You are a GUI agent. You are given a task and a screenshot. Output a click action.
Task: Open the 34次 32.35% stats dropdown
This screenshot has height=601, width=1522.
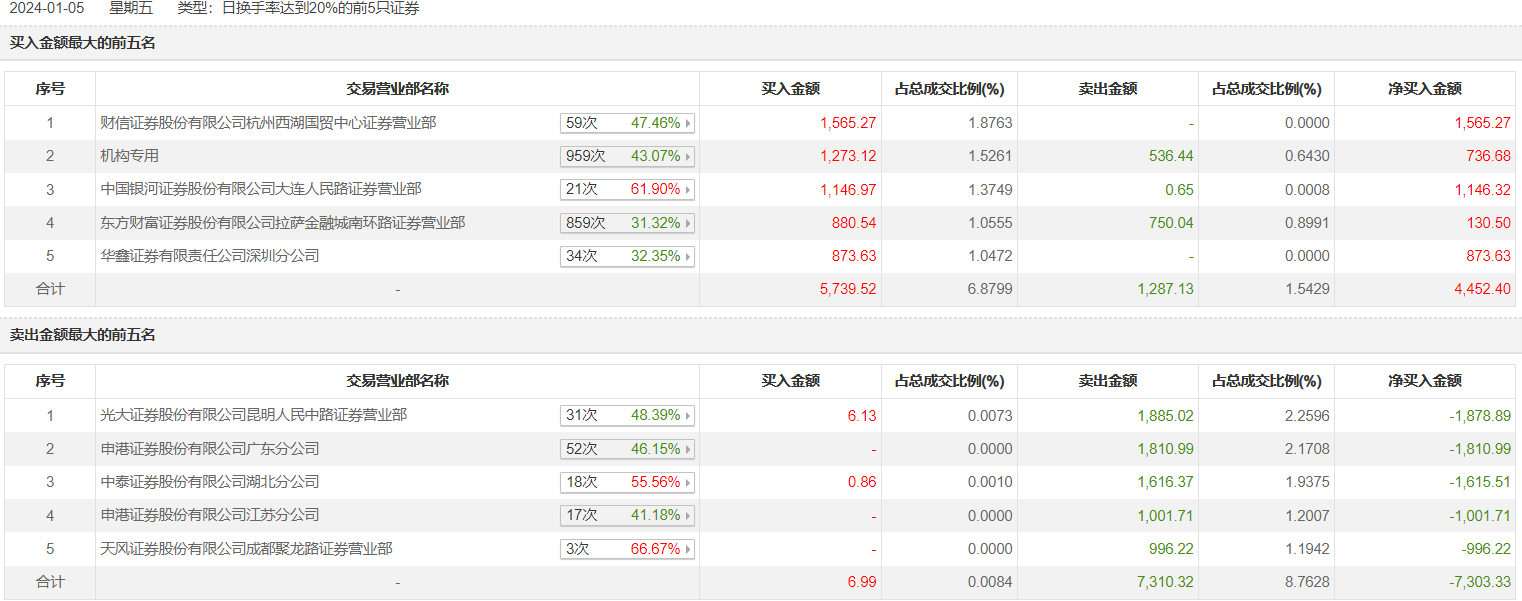(x=627, y=256)
